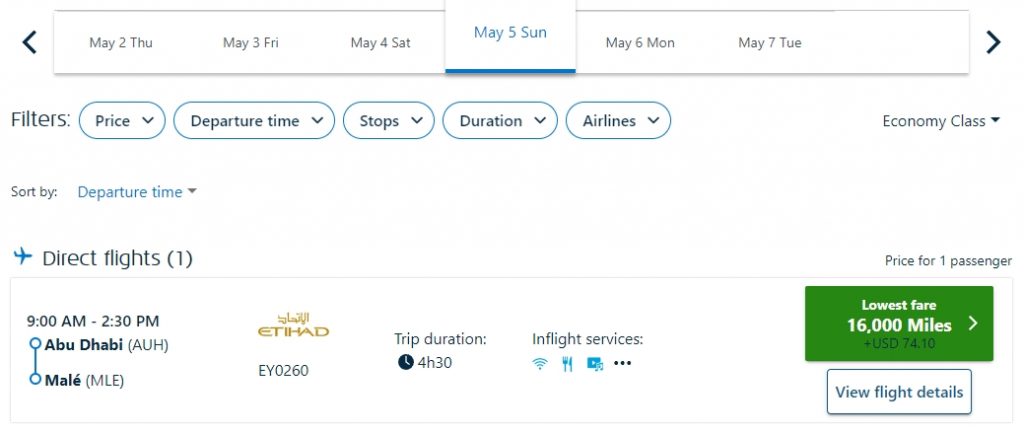Click the Etihad airline logo
The image size is (1024, 433).
point(293,325)
